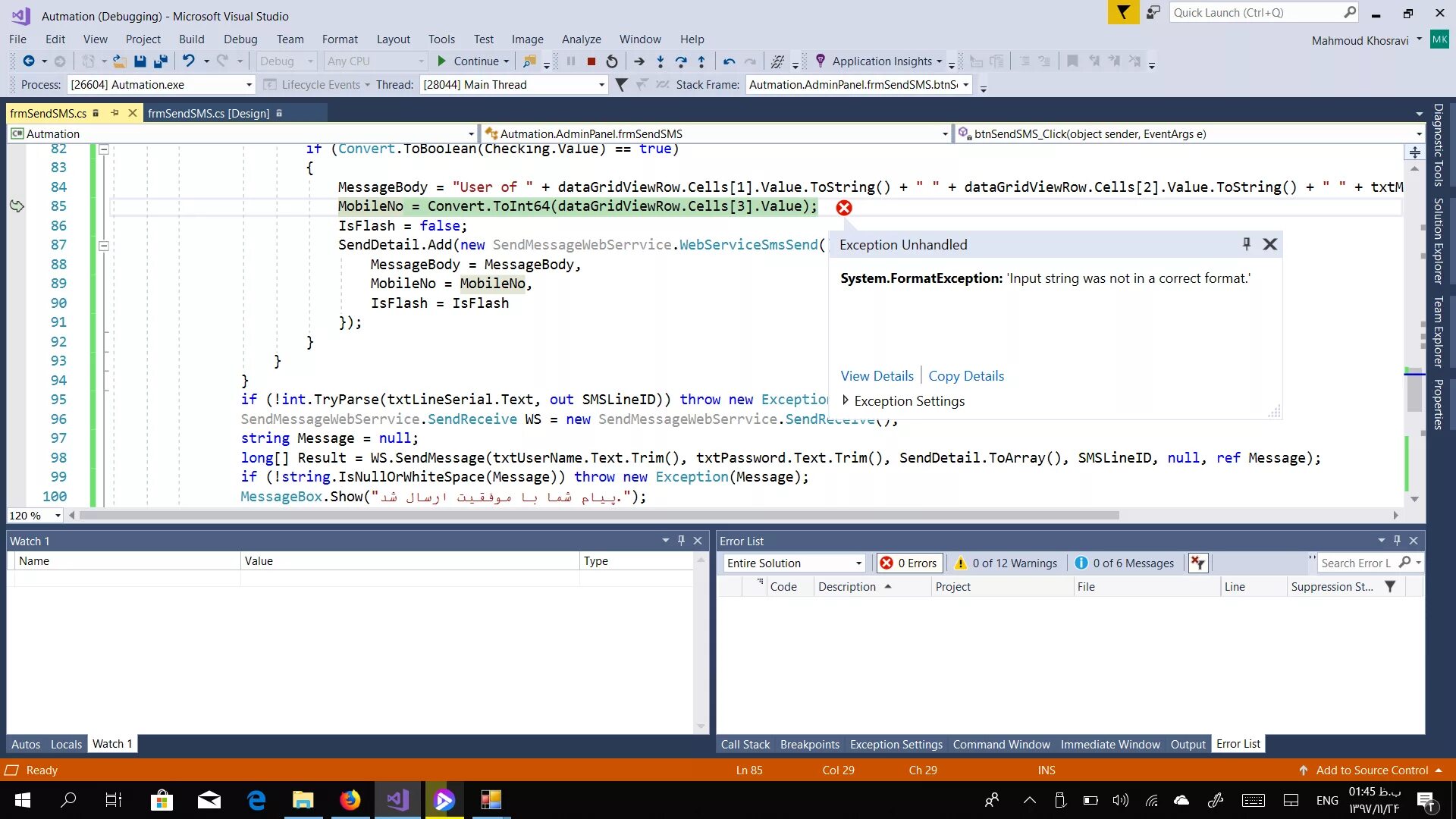This screenshot has width=1456, height=819.
Task: Open the Entire Solution scope dropdown
Action: (x=858, y=563)
